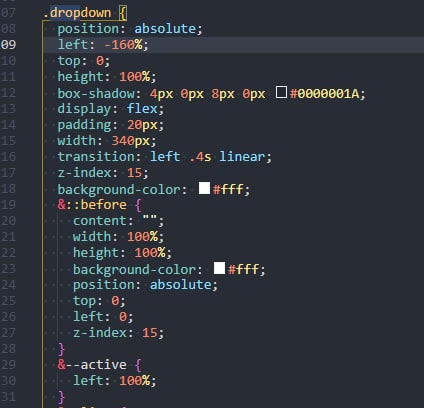
Task: Click 'left' keyword in transition line
Action: click(x=165, y=157)
